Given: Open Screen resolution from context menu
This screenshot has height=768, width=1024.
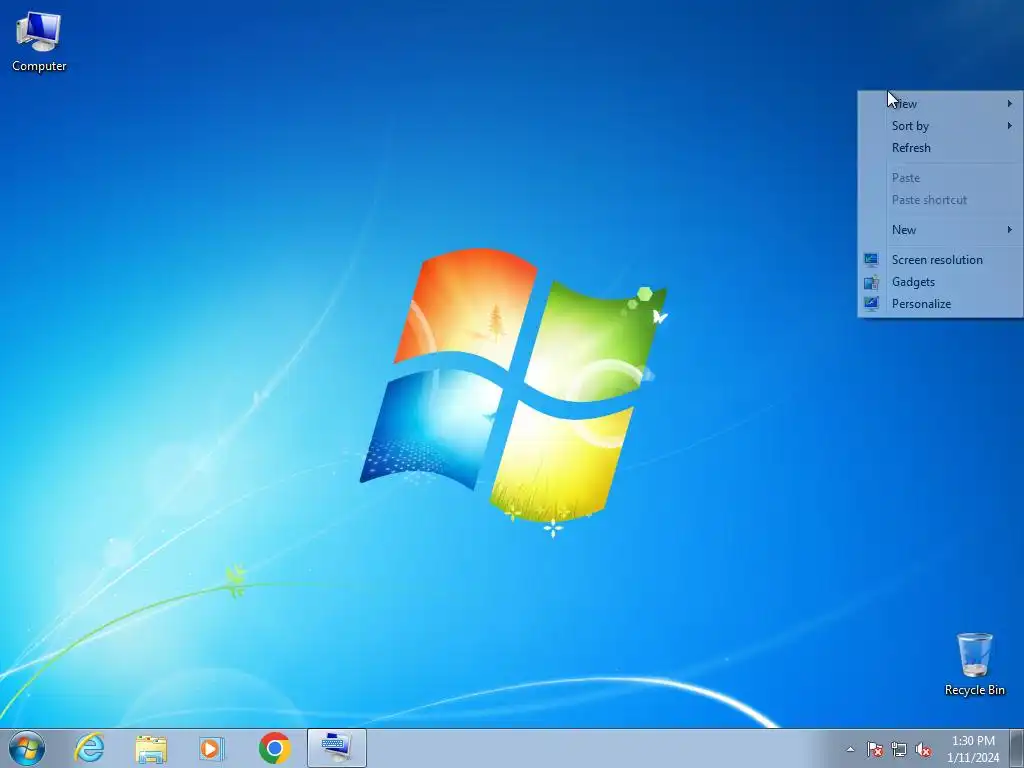Looking at the screenshot, I should pos(940,260).
